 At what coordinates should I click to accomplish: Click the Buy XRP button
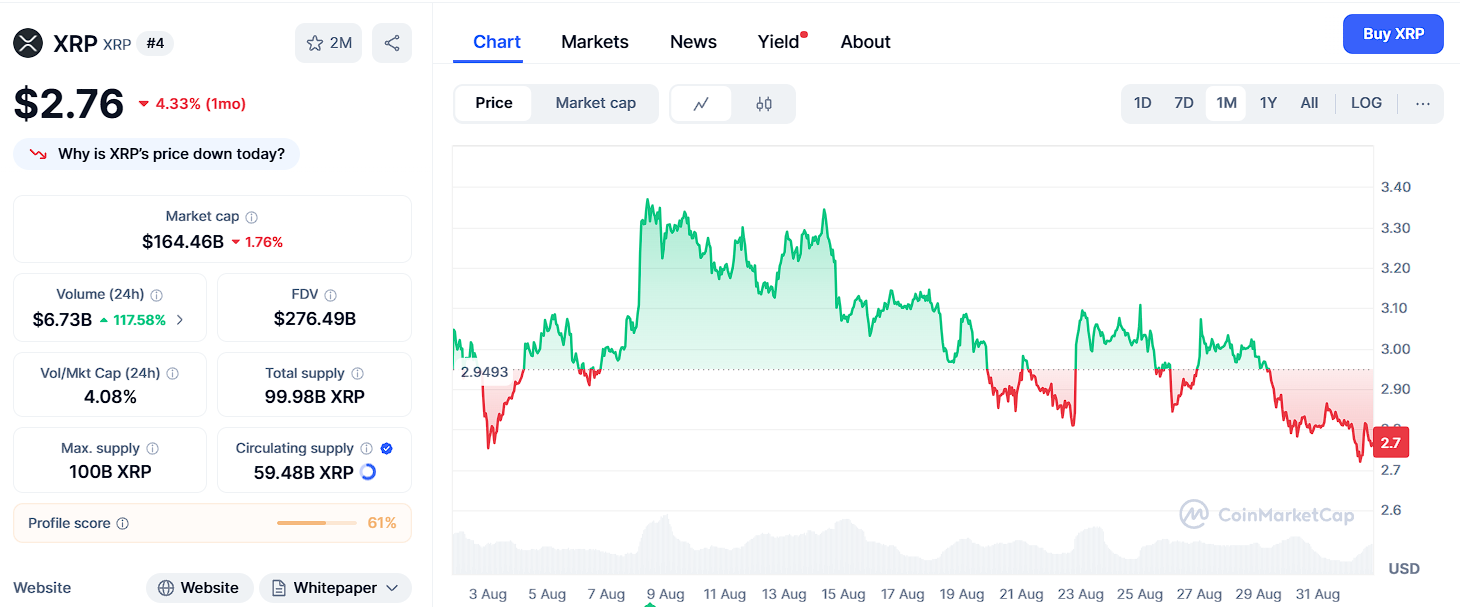tap(1393, 34)
